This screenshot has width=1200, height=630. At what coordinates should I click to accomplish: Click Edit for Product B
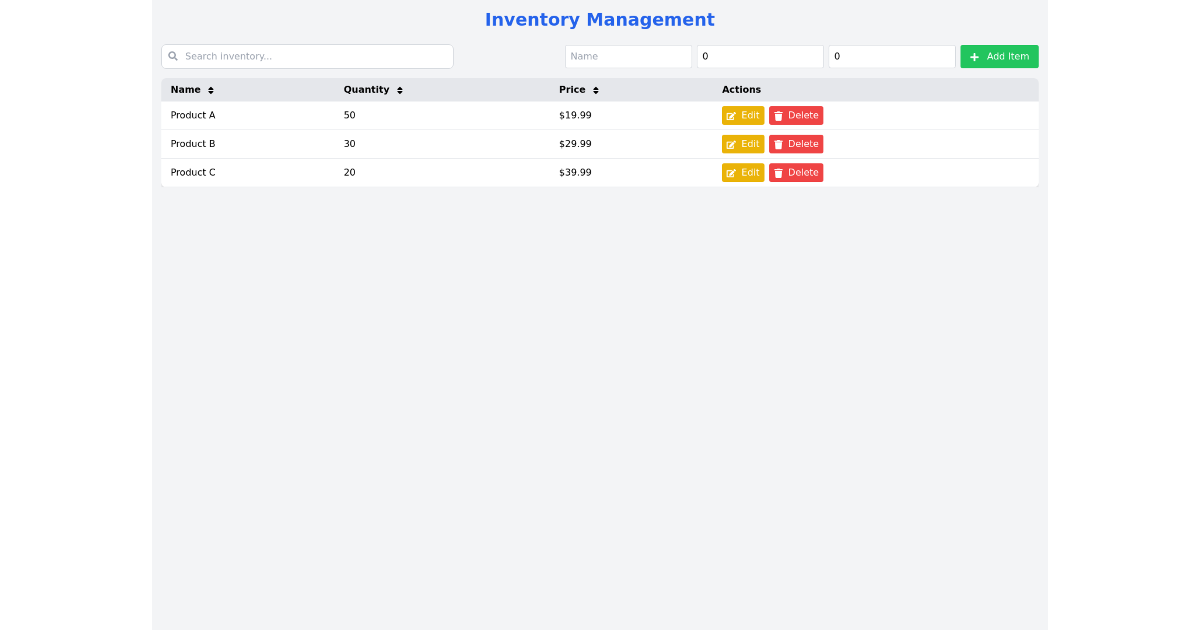pos(743,143)
